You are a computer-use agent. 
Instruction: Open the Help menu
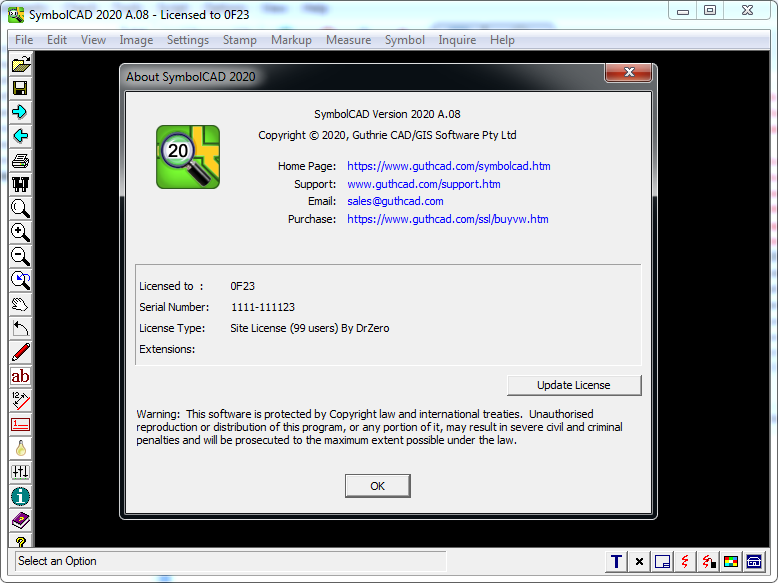502,40
